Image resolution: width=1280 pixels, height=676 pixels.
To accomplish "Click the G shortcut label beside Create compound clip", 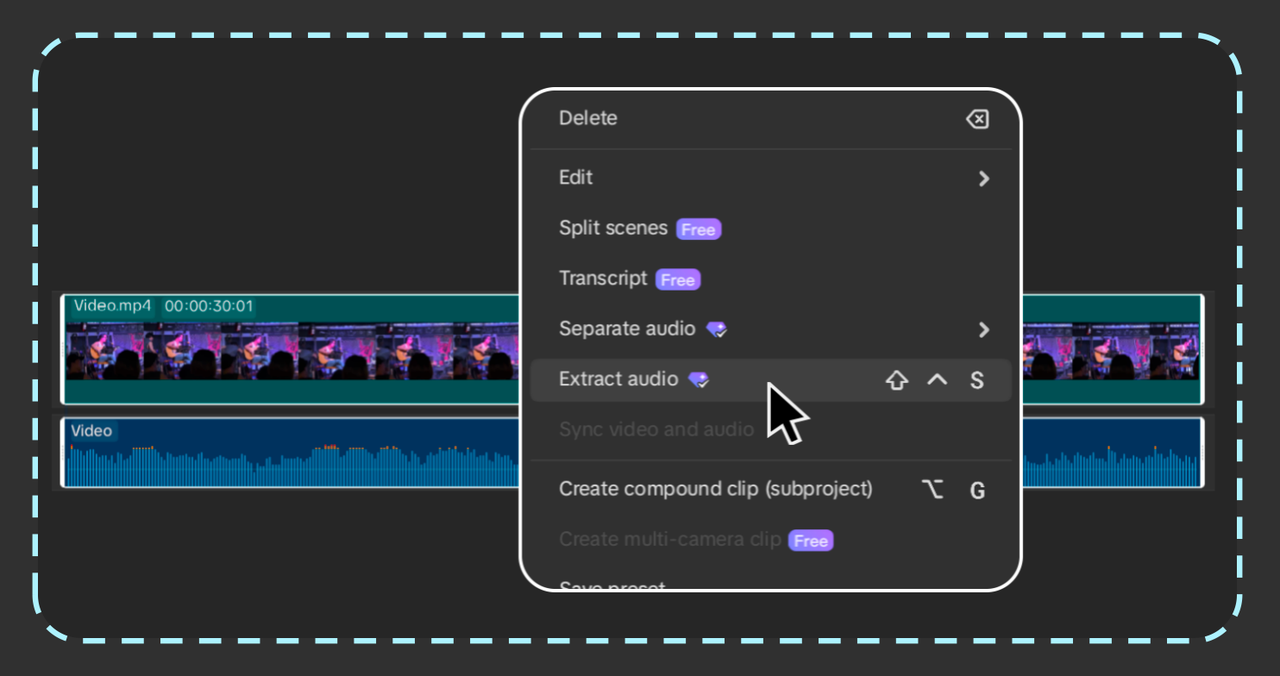I will (x=977, y=490).
